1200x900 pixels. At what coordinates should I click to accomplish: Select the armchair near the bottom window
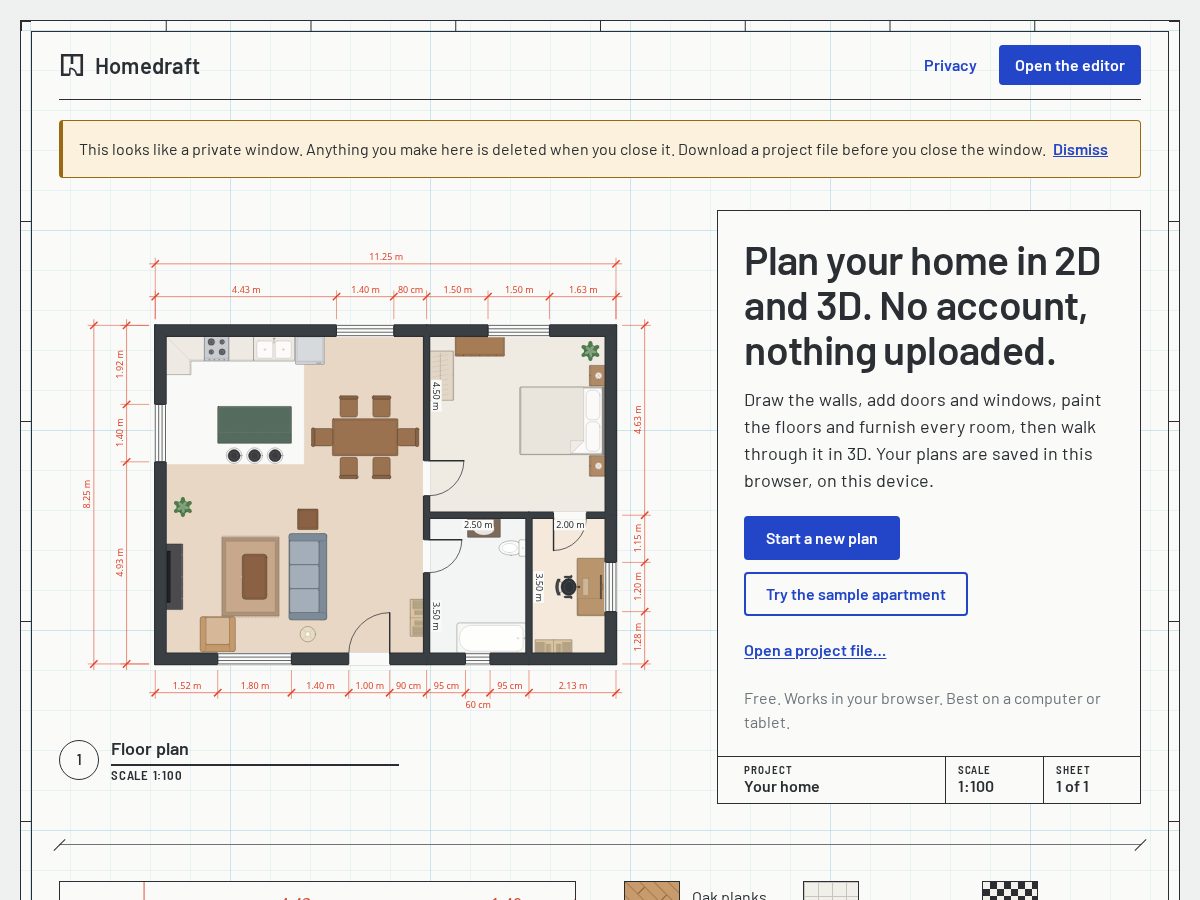click(x=218, y=634)
